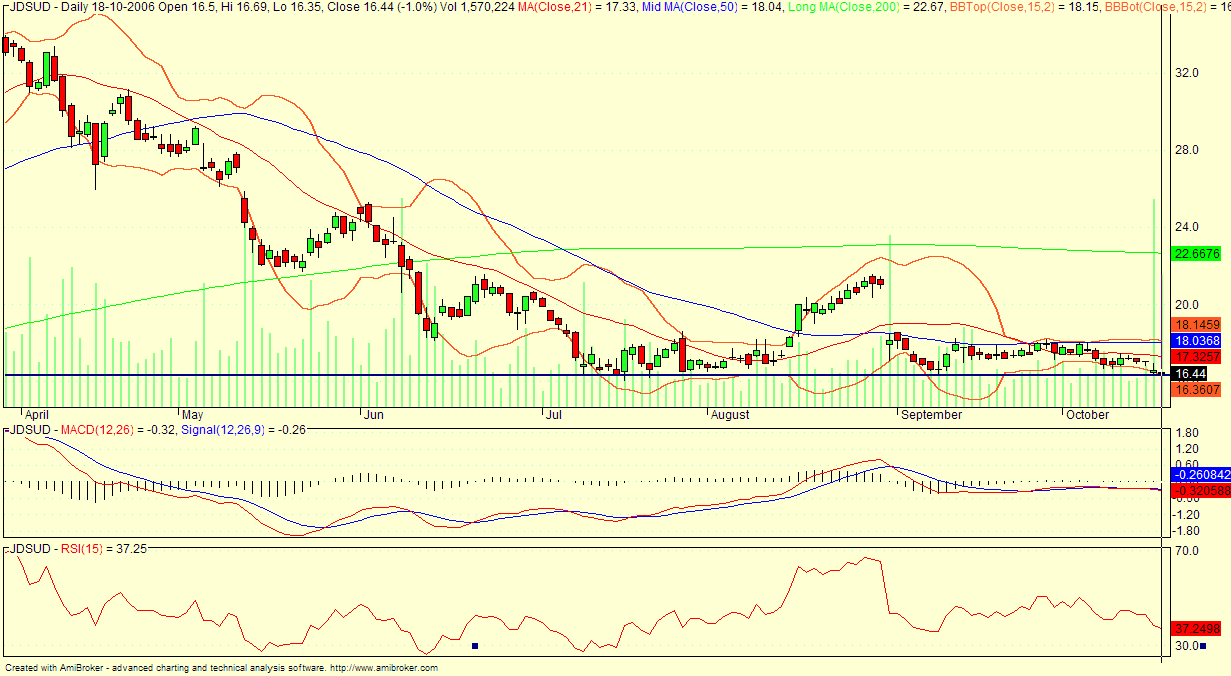Image resolution: width=1231 pixels, height=676 pixels.
Task: Click the 28.0 price axis label
Action: click(x=1188, y=150)
